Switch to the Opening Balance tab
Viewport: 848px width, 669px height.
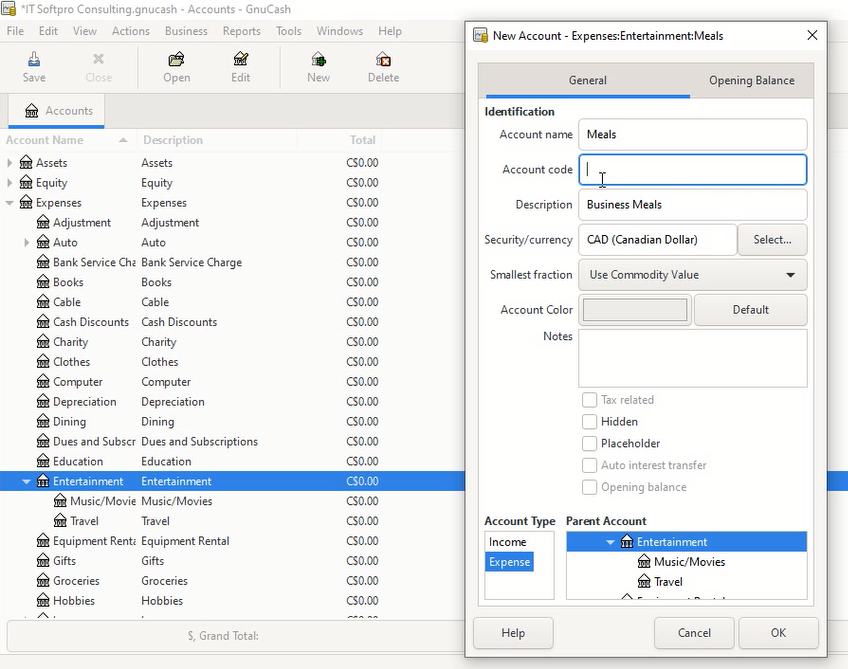[751, 81]
